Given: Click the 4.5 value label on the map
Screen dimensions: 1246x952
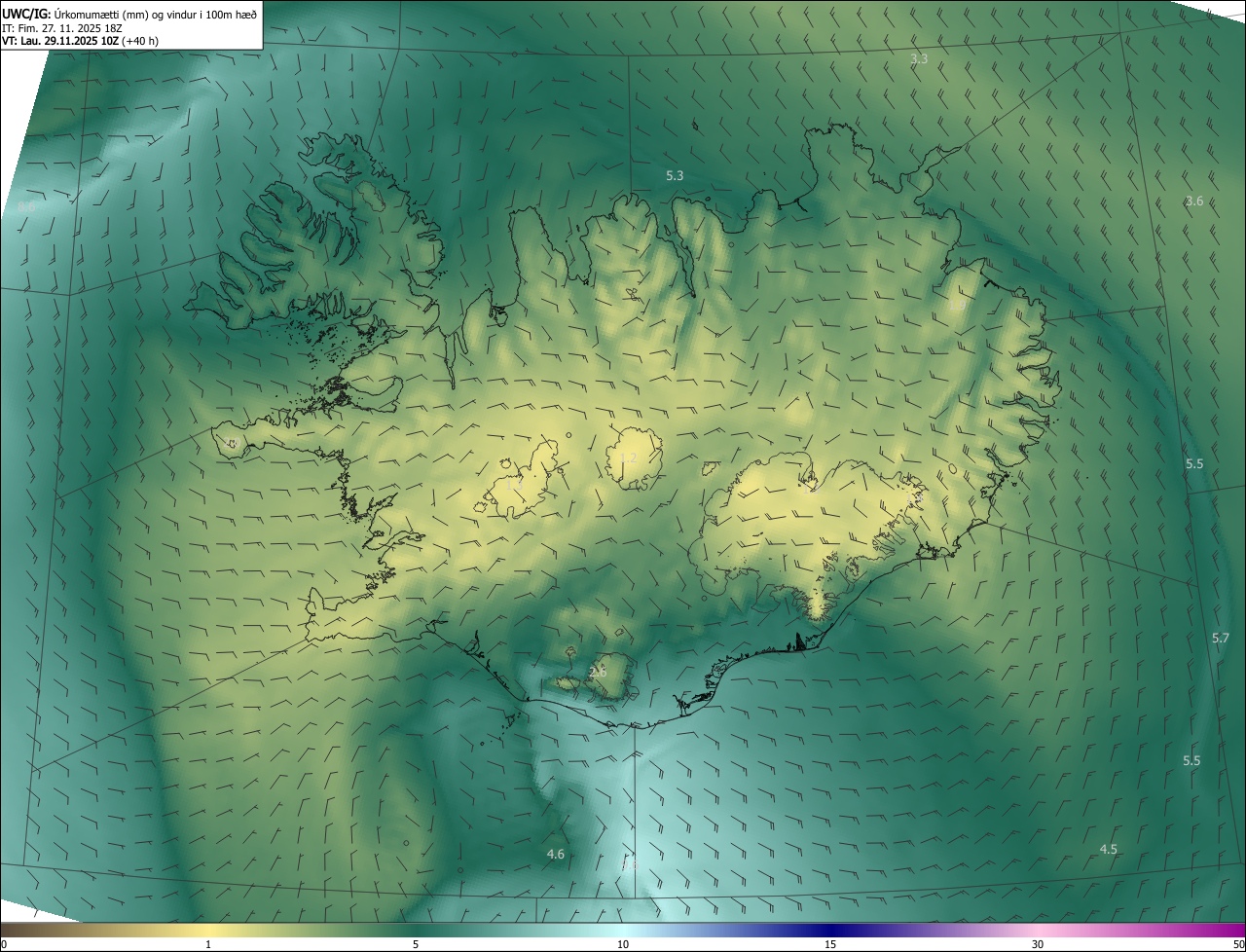Looking at the screenshot, I should [1109, 850].
